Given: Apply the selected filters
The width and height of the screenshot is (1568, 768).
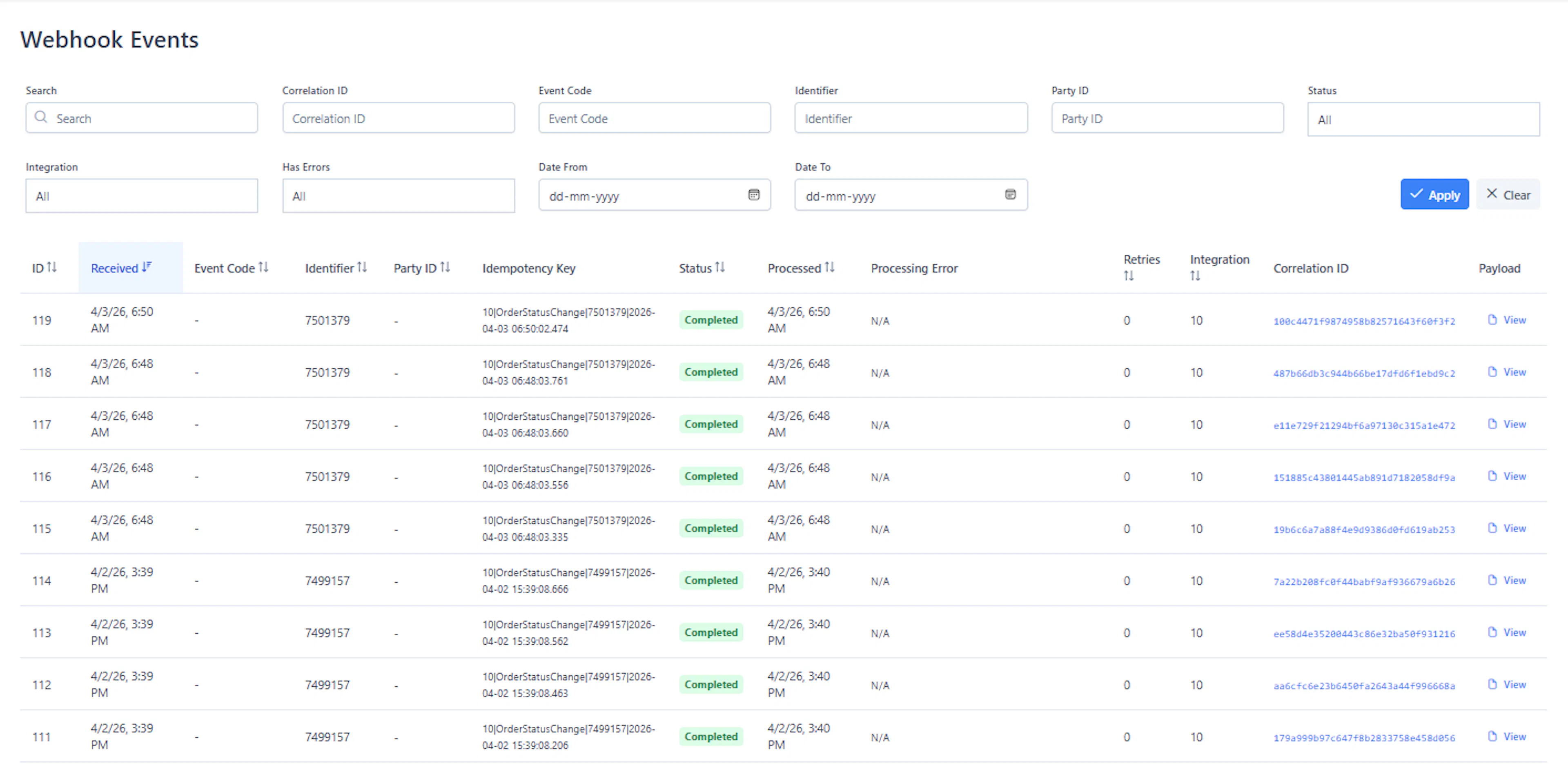Looking at the screenshot, I should click(1434, 194).
